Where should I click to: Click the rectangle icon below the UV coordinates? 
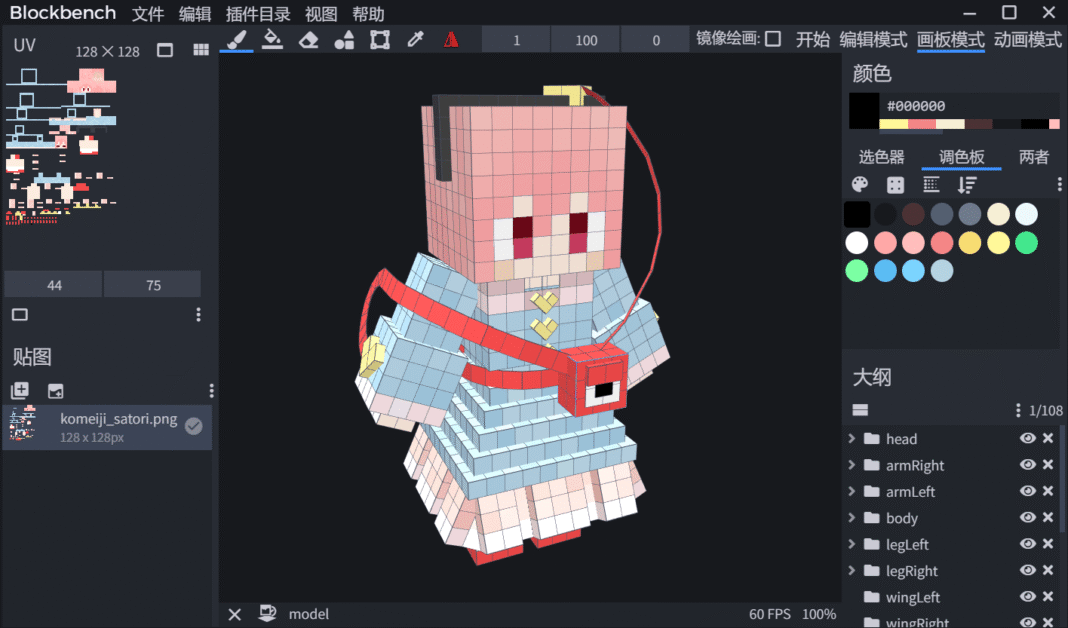pyautogui.click(x=20, y=315)
